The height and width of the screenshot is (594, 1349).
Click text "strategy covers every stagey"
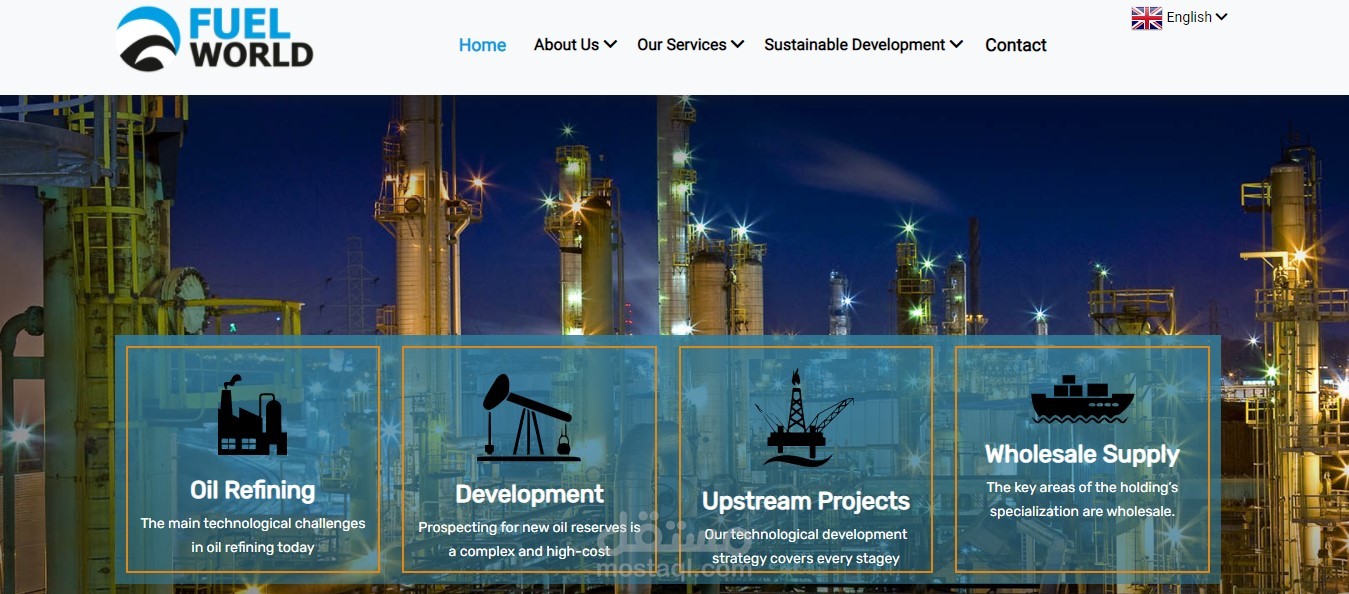tap(806, 558)
